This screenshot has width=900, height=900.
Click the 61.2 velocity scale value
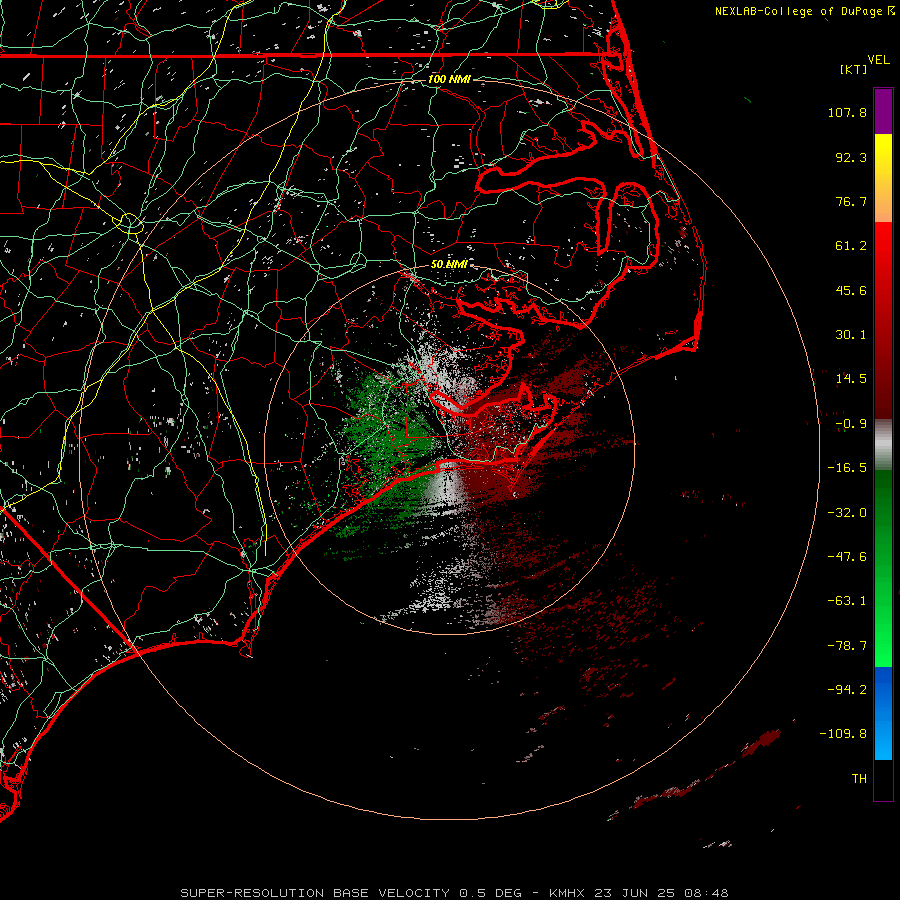[x=851, y=246]
